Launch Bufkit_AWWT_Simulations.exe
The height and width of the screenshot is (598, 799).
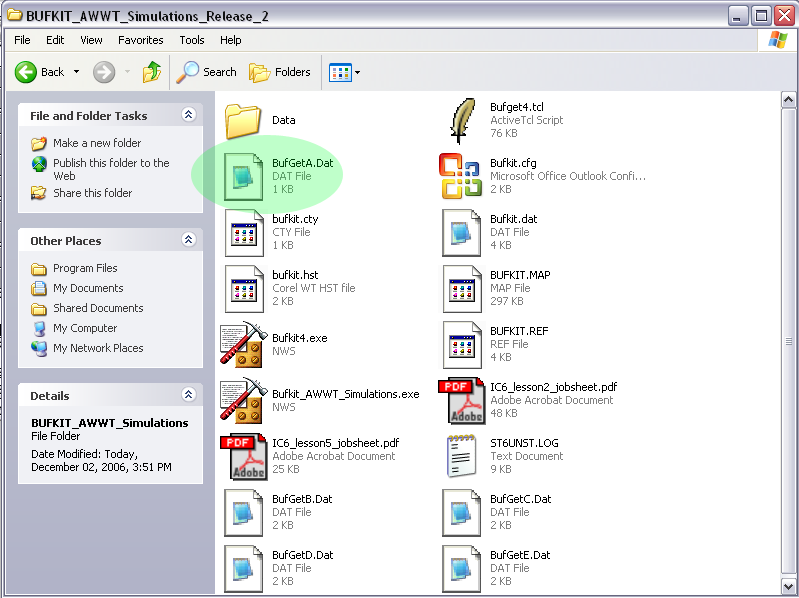click(242, 401)
